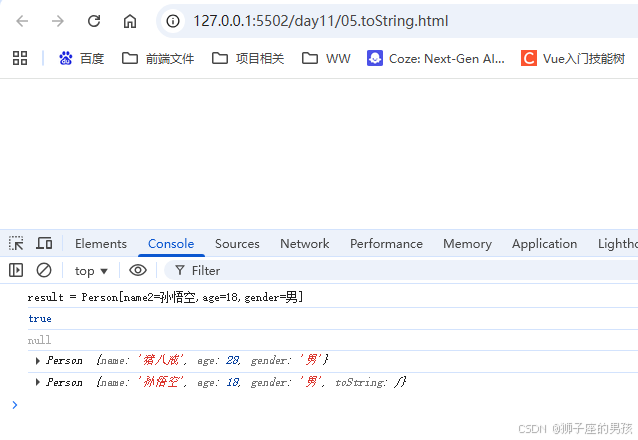Activate the inspect element picker
This screenshot has width=638, height=440.
click(16, 243)
